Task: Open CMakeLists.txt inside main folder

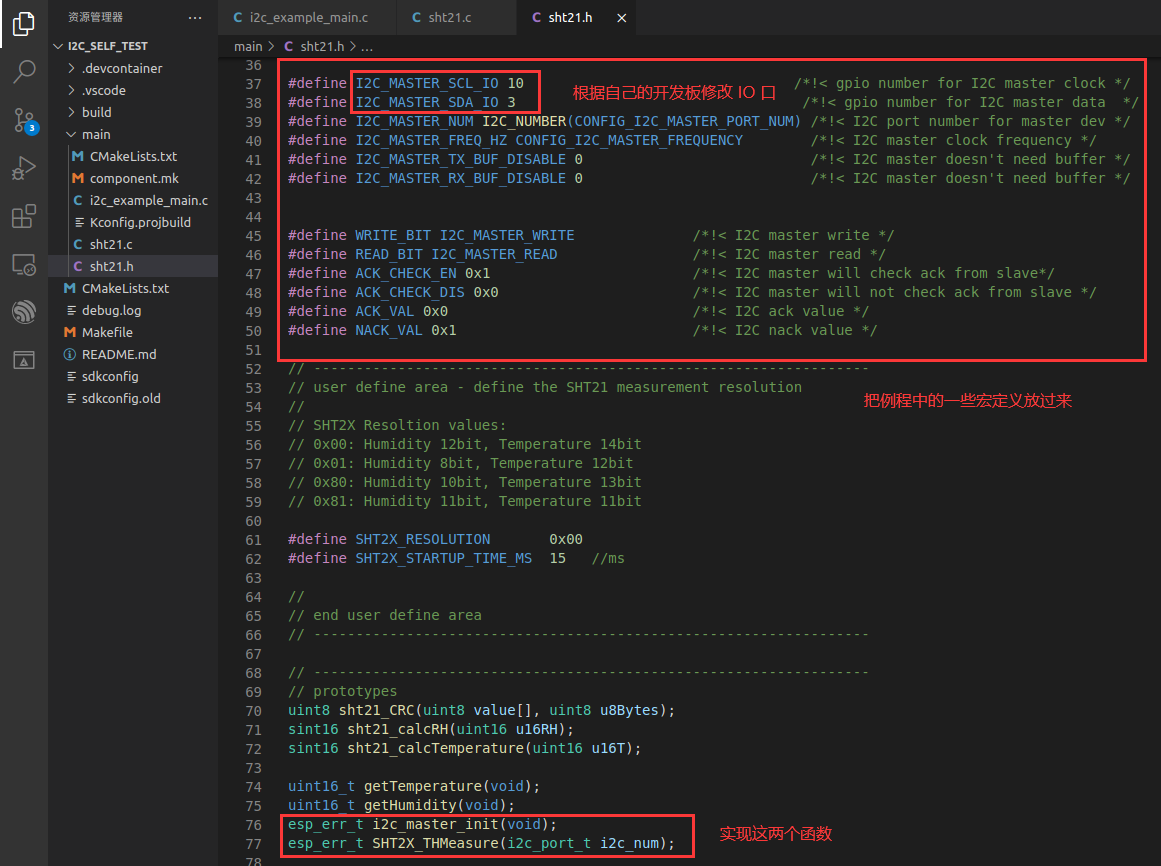Action: (x=133, y=156)
